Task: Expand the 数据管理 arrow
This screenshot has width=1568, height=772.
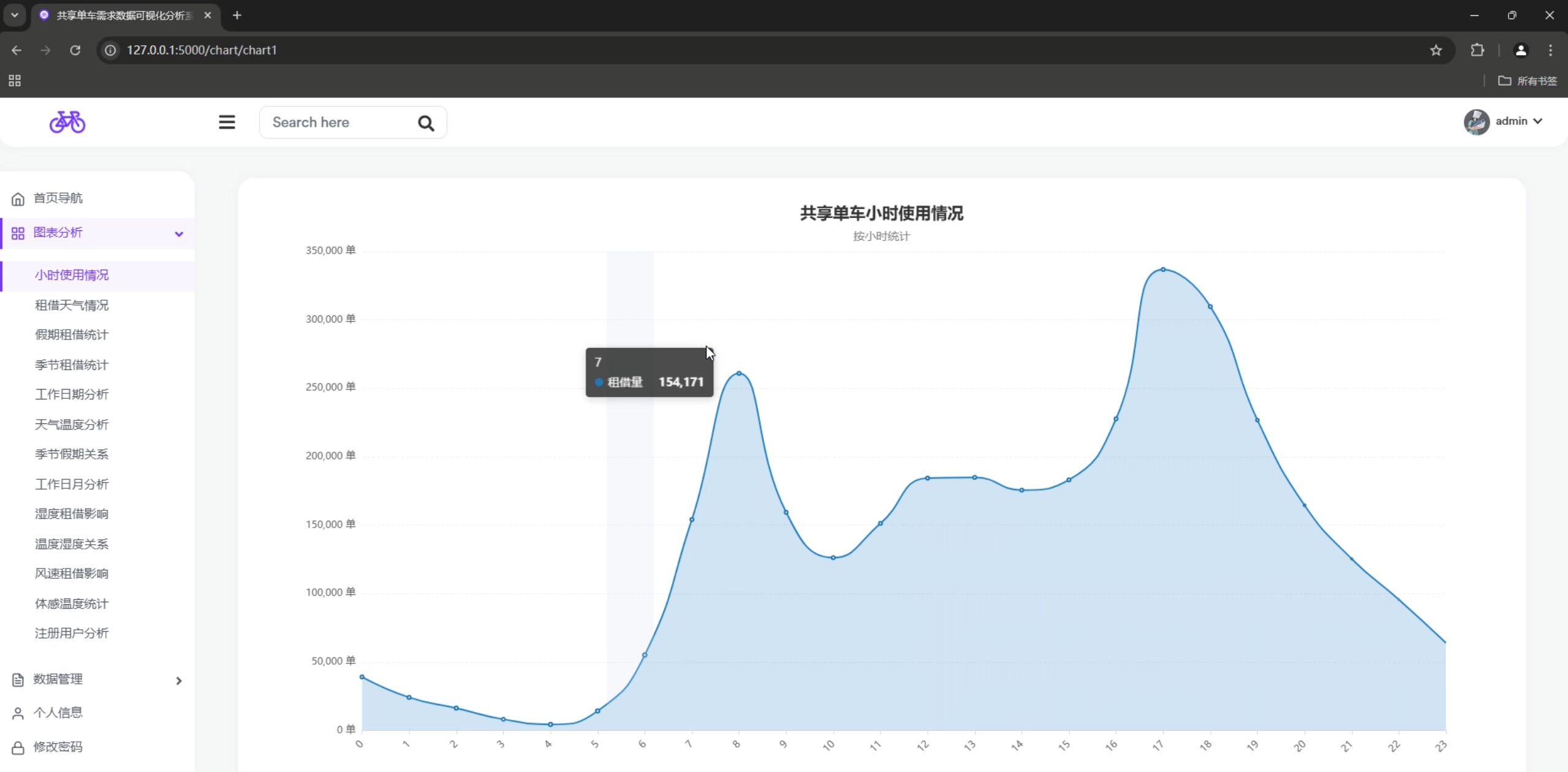Action: 179,681
